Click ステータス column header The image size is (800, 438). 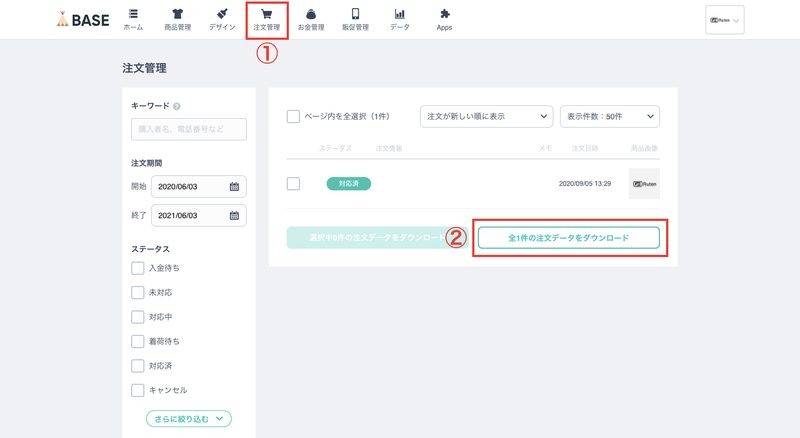coord(335,148)
